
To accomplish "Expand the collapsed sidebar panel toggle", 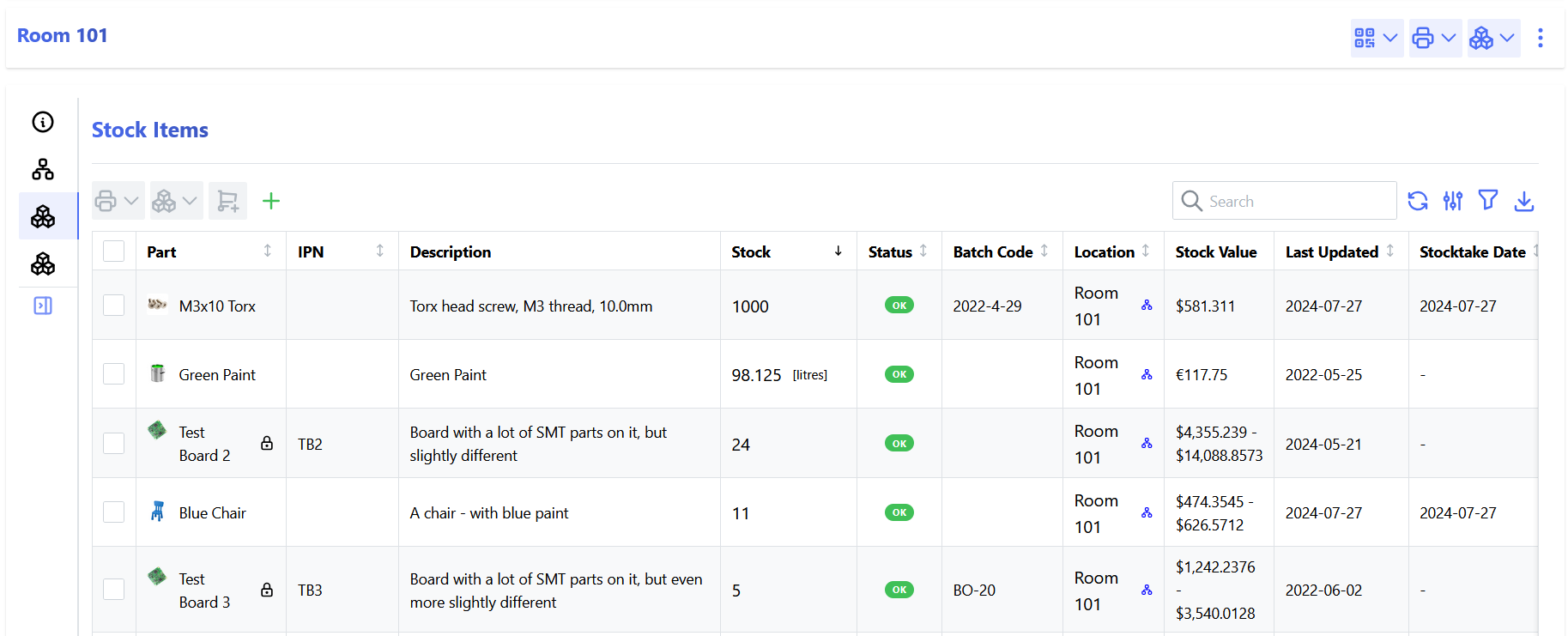I will coord(43,306).
